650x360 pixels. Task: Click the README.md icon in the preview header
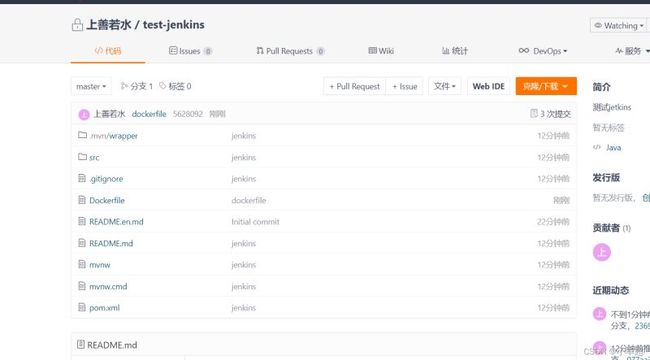tap(81, 345)
